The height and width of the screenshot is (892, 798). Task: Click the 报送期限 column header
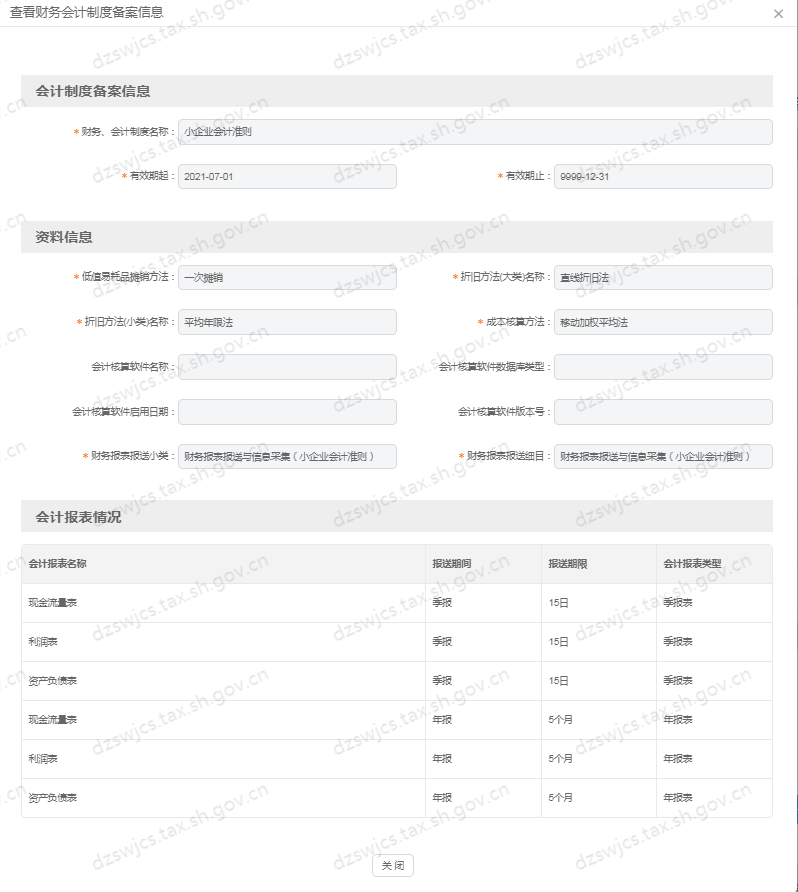[567, 564]
